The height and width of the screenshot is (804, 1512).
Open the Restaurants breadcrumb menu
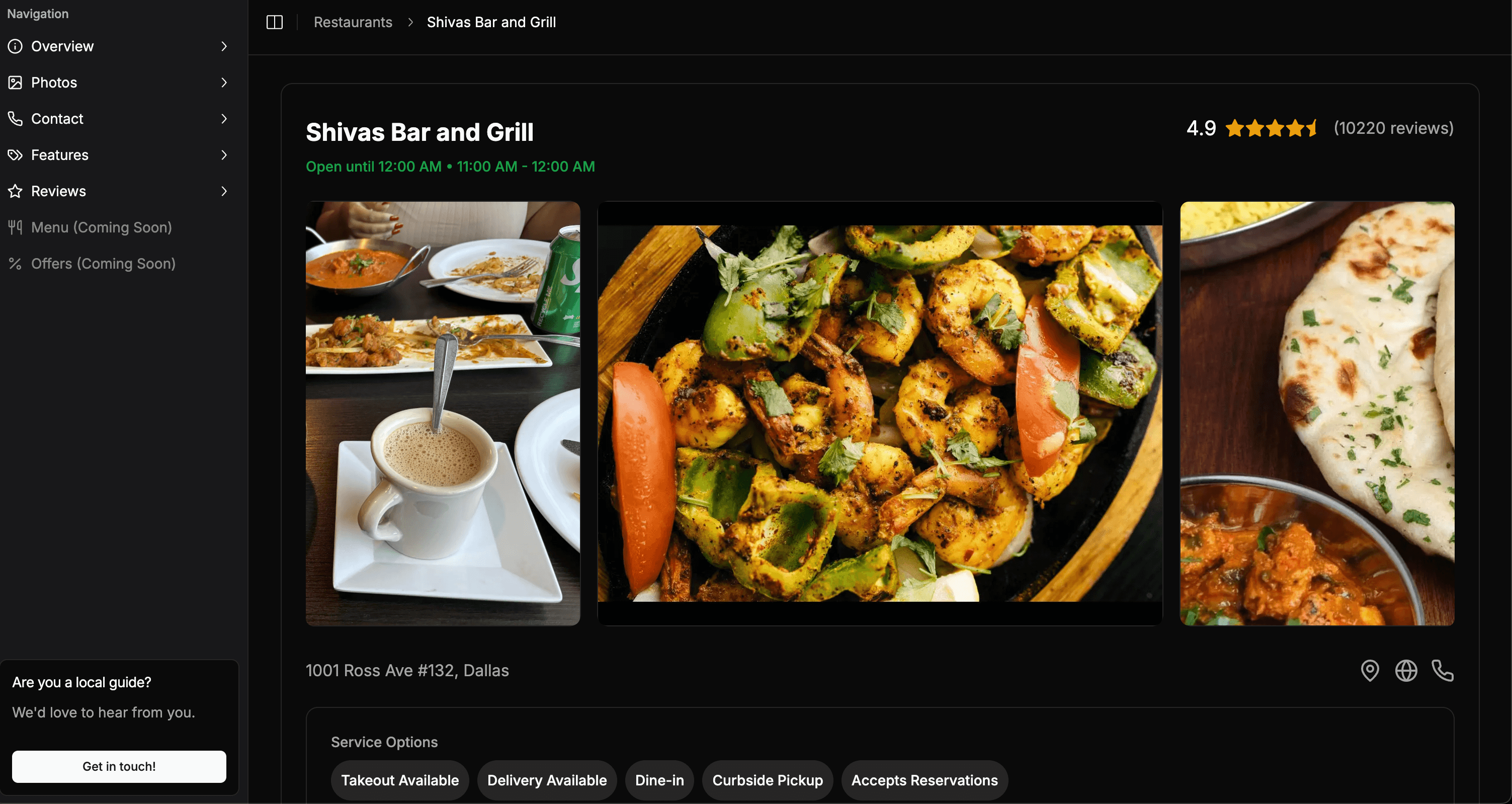pos(353,22)
